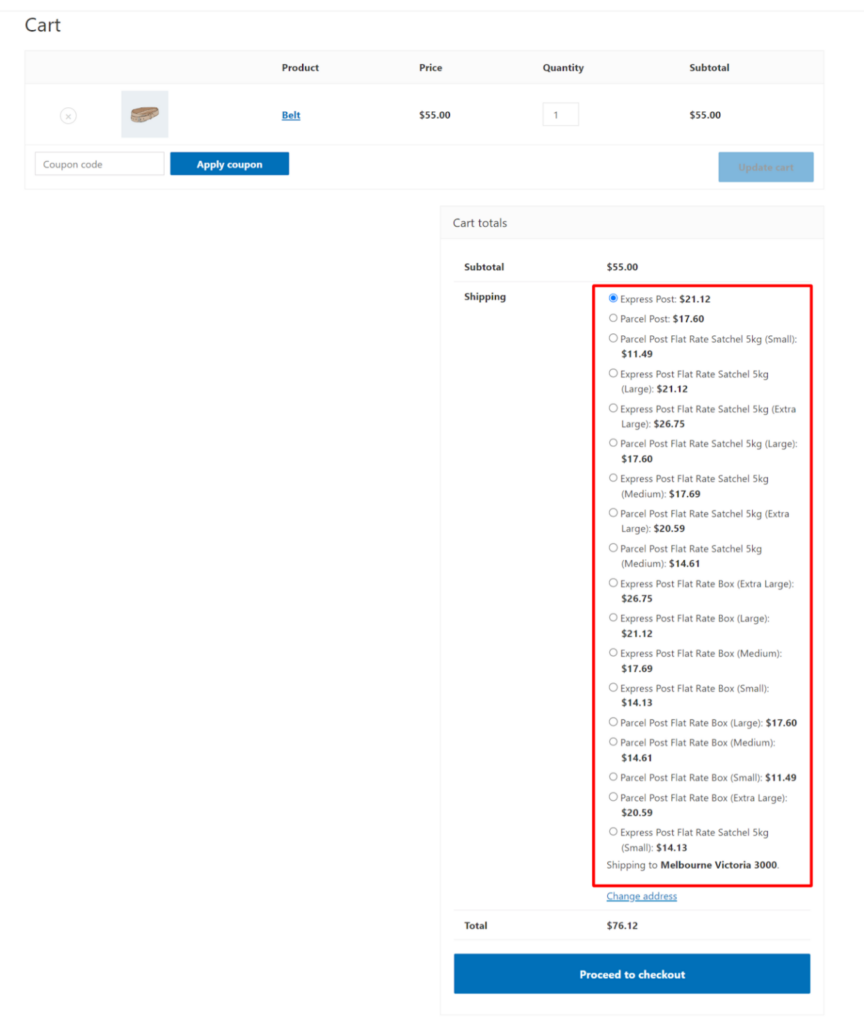Choose Express Post Flat Rate Satchel 5kg (Large)
The height and width of the screenshot is (1024, 864).
click(612, 373)
